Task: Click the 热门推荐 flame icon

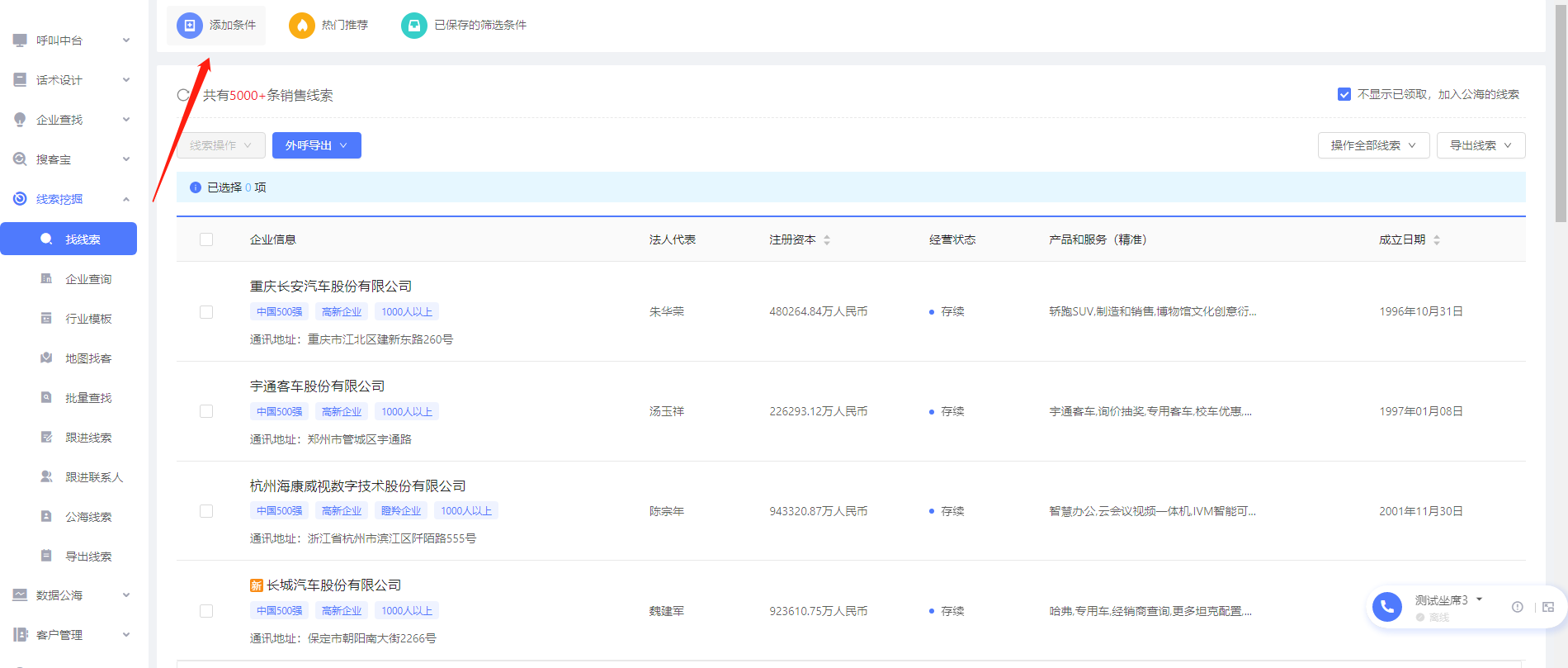Action: click(302, 26)
